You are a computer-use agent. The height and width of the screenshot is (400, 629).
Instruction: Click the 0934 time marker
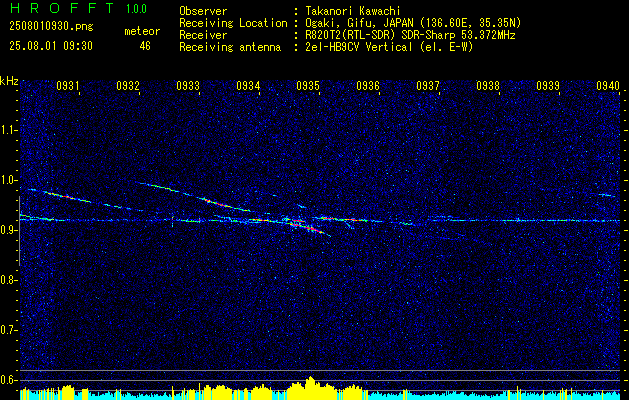click(248, 85)
